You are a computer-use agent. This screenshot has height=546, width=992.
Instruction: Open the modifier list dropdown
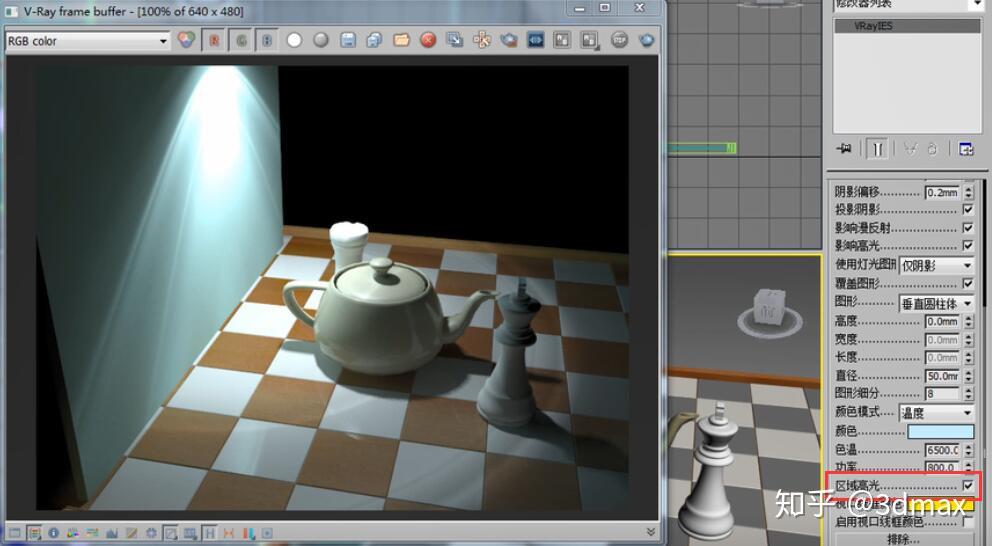(975, 4)
